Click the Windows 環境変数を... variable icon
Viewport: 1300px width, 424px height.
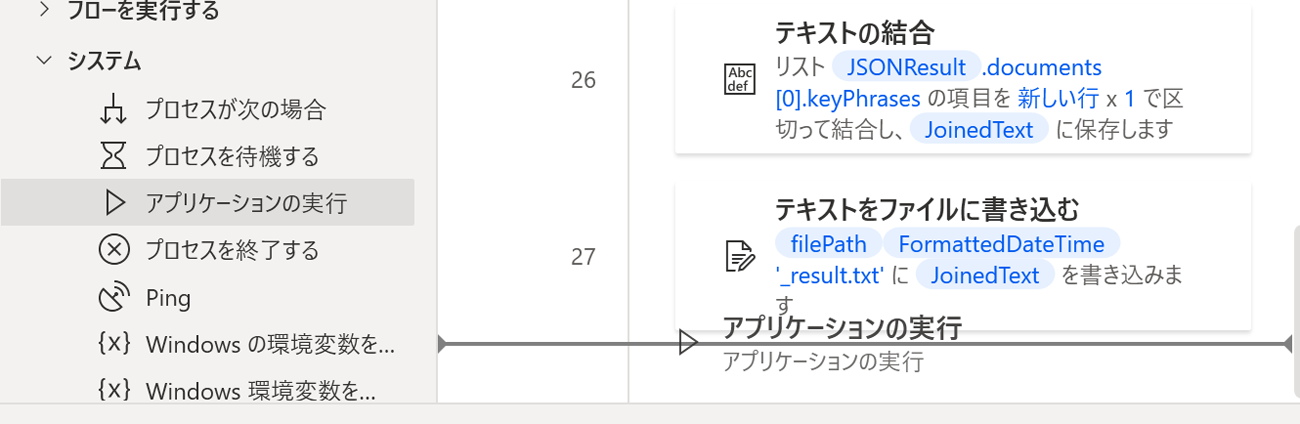tap(114, 390)
